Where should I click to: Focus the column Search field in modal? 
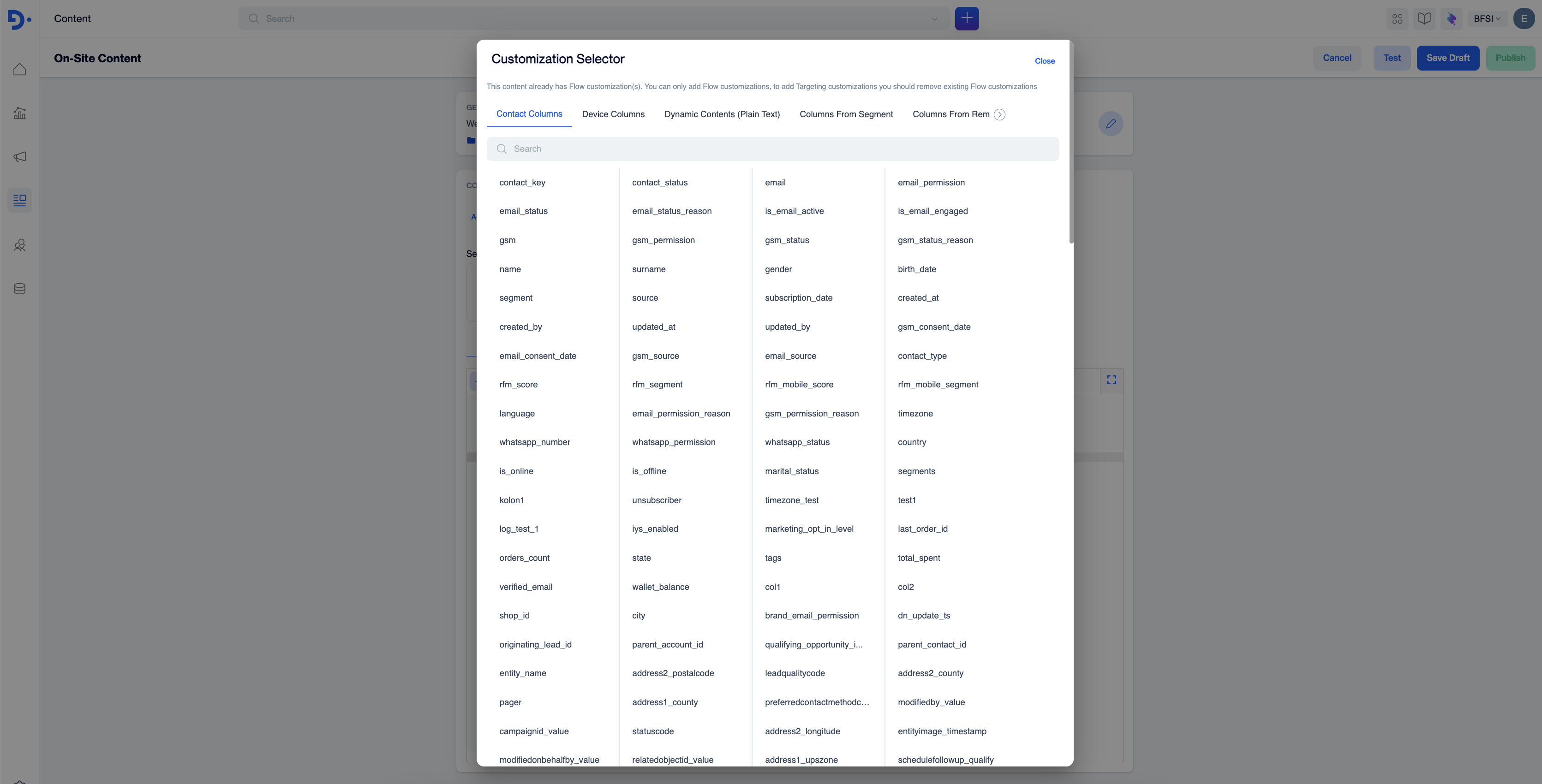pos(772,149)
